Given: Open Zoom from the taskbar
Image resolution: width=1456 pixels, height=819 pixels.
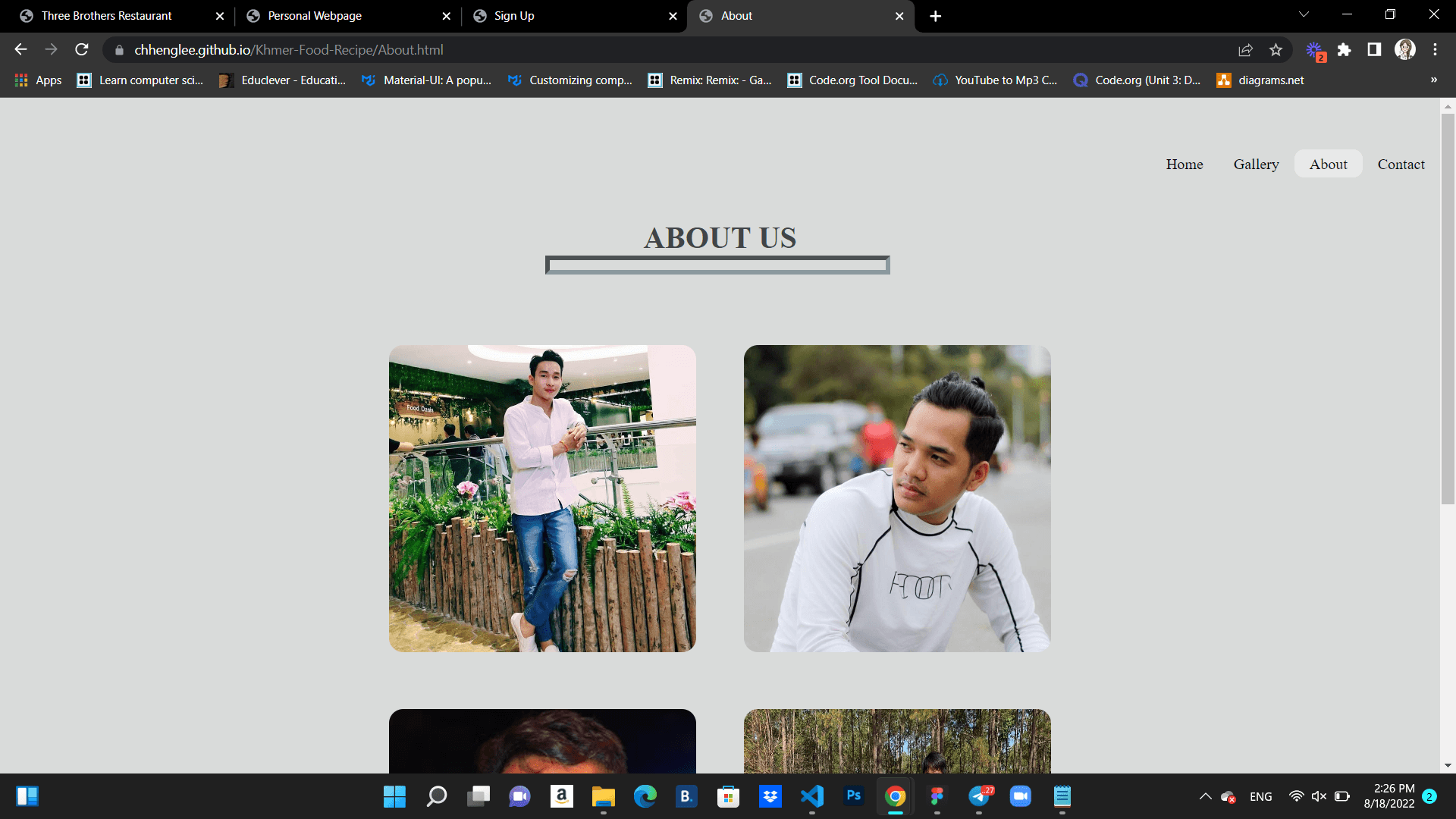Looking at the screenshot, I should pyautogui.click(x=1021, y=796).
